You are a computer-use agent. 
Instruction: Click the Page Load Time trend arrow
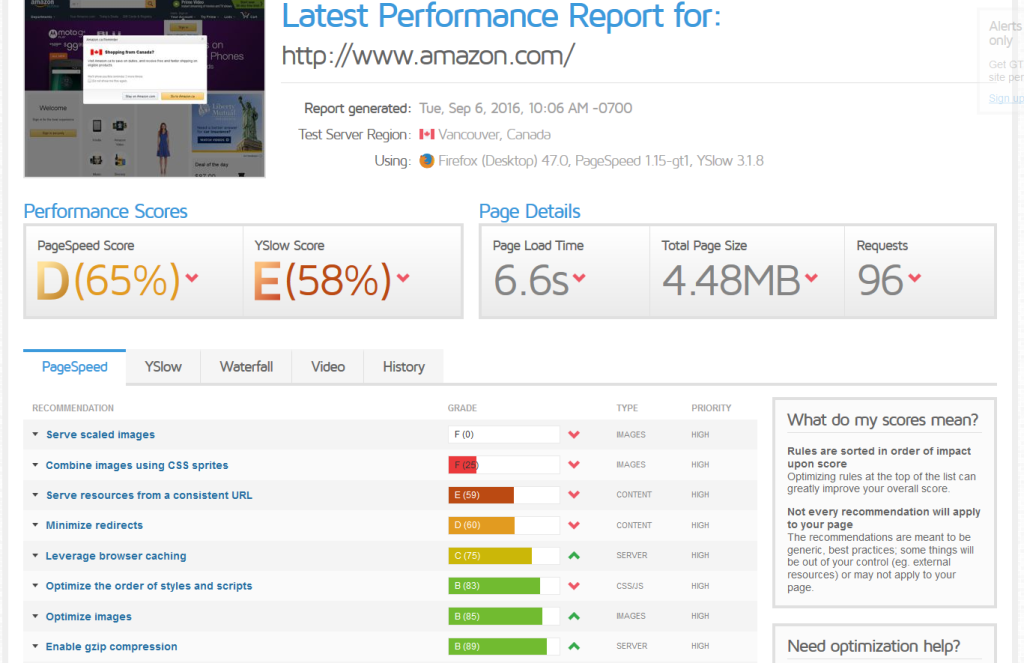579,278
